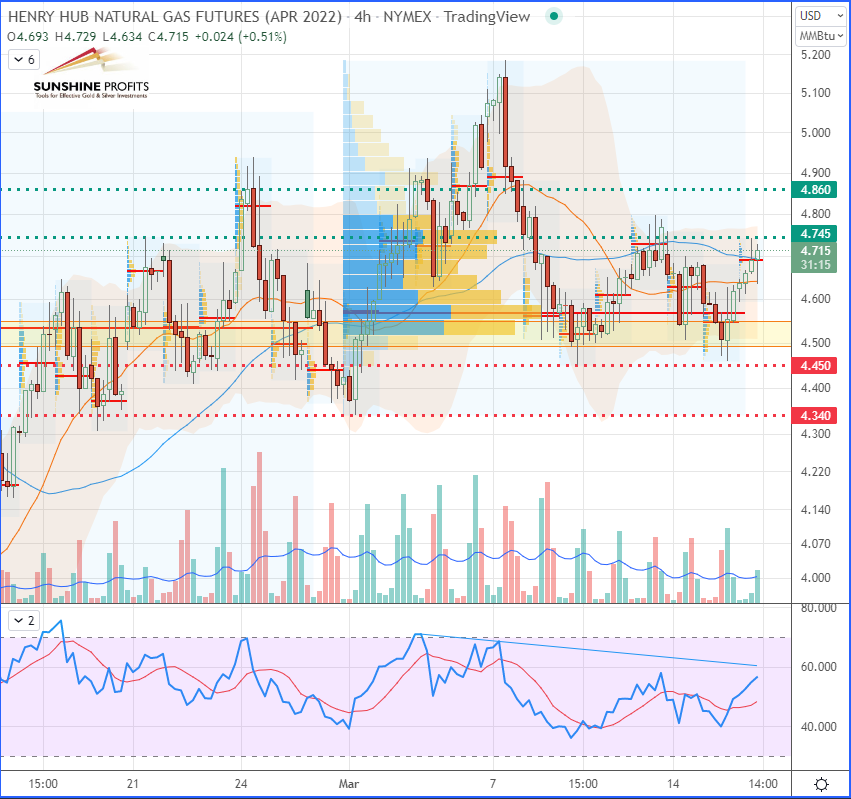This screenshot has width=851, height=799.
Task: Click the 14 date label on time axis
Action: pos(673,784)
